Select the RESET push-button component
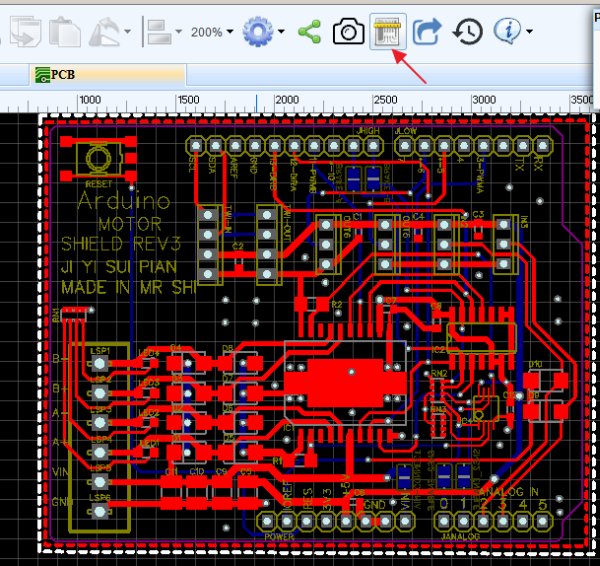This screenshot has width=600, height=566. tap(98, 158)
